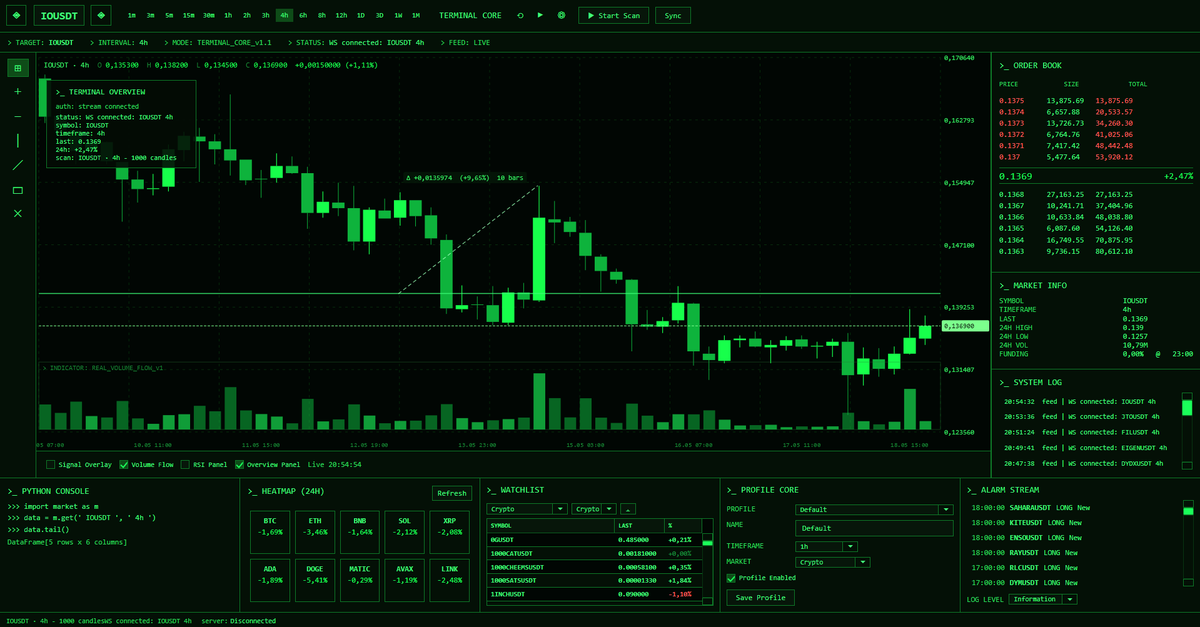Switch to the 1m timeframe
Image resolution: width=1200 pixels, height=627 pixels.
[x=133, y=16]
